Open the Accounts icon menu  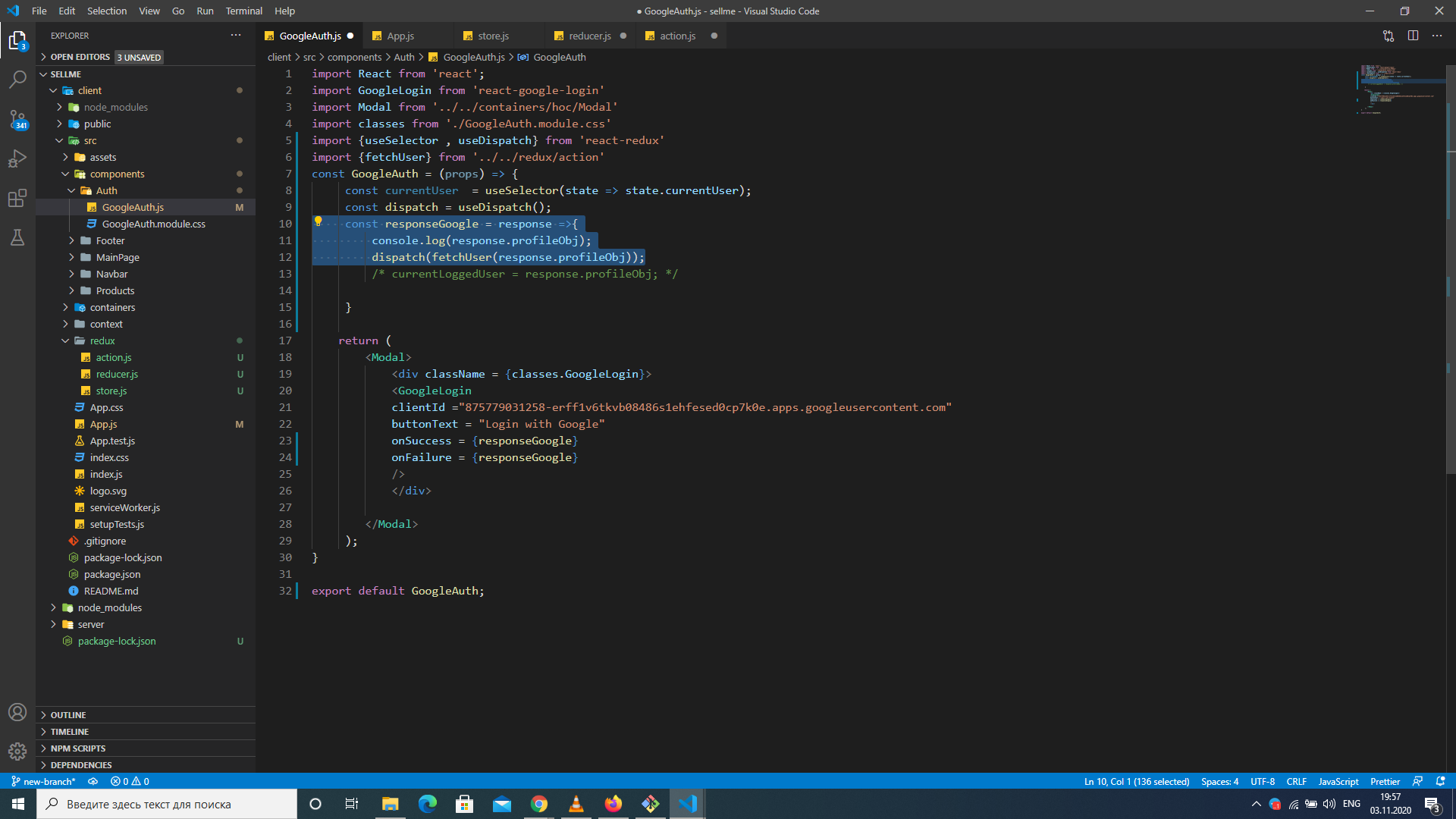point(17,712)
